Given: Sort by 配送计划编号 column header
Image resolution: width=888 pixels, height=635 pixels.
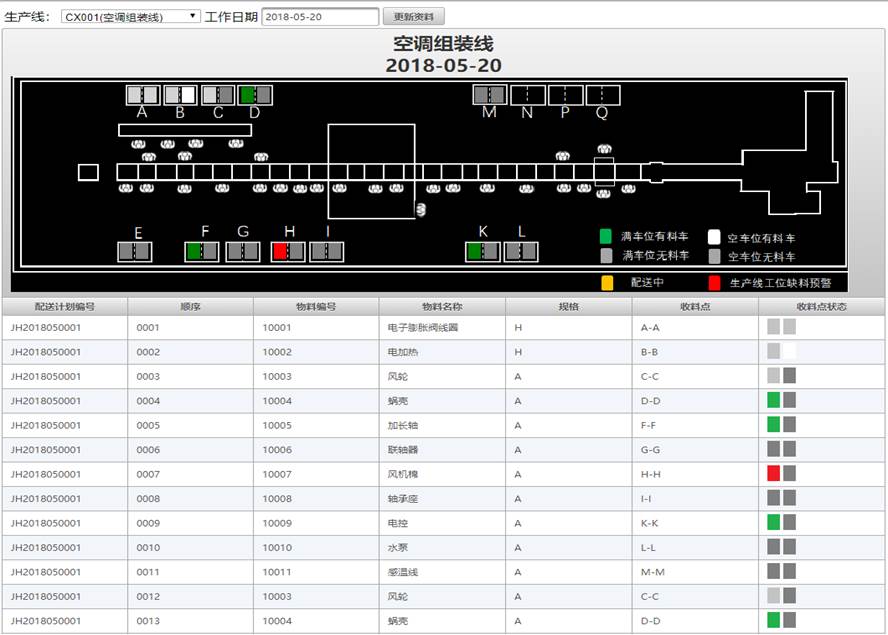Looking at the screenshot, I should (x=64, y=306).
